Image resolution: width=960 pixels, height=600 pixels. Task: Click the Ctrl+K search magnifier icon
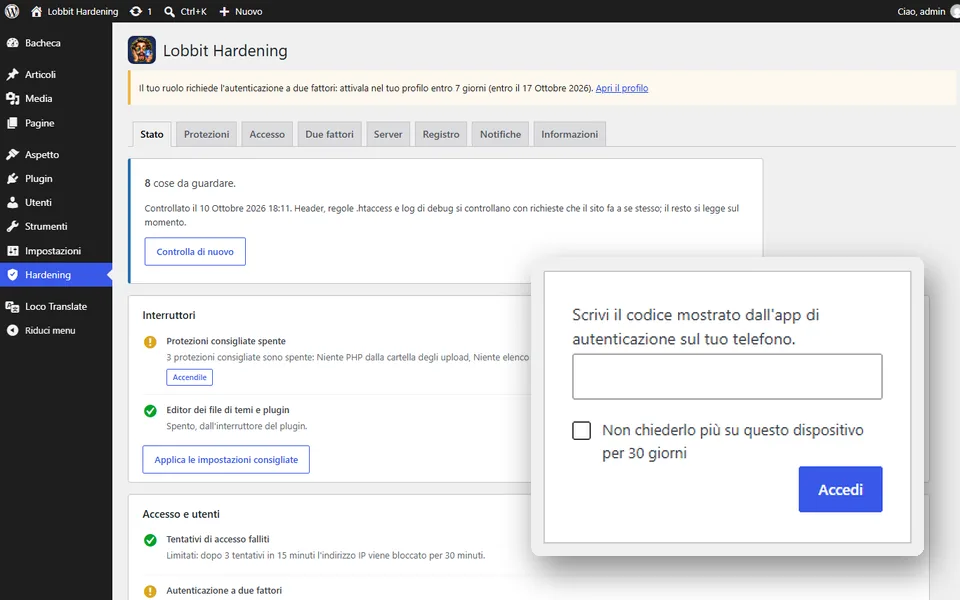coord(170,11)
